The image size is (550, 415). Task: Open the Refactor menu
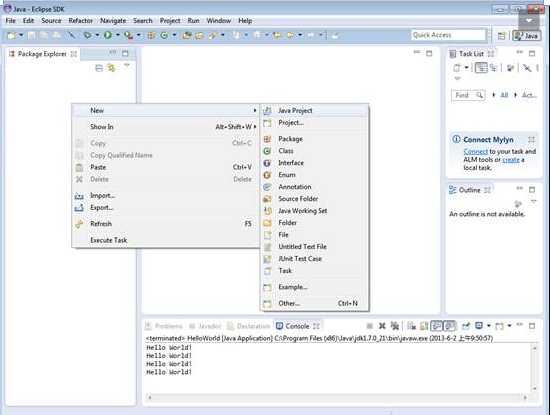[81, 21]
